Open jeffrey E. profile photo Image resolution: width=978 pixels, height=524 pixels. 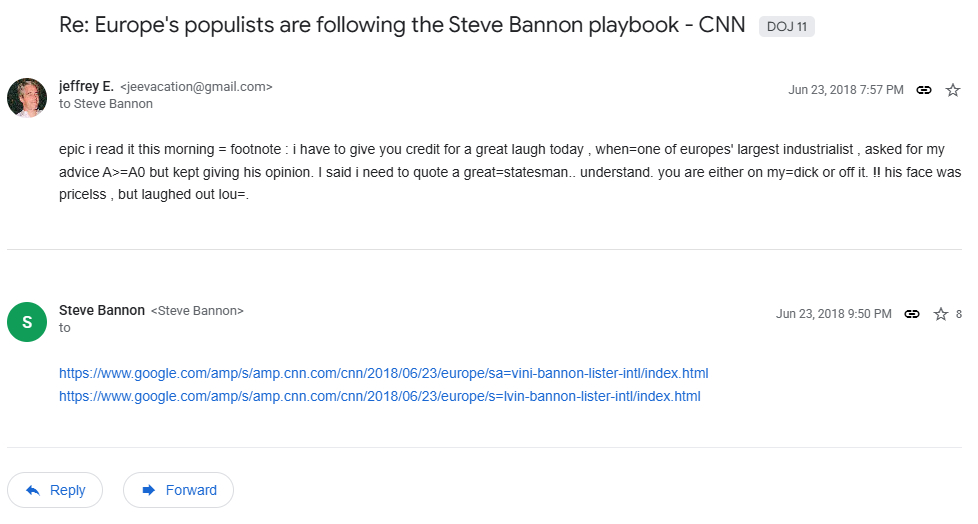[27, 97]
